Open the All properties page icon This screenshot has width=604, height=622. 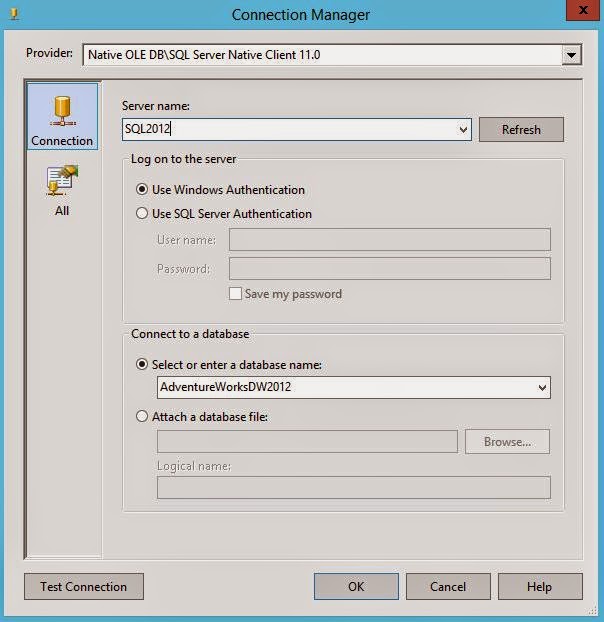62,190
